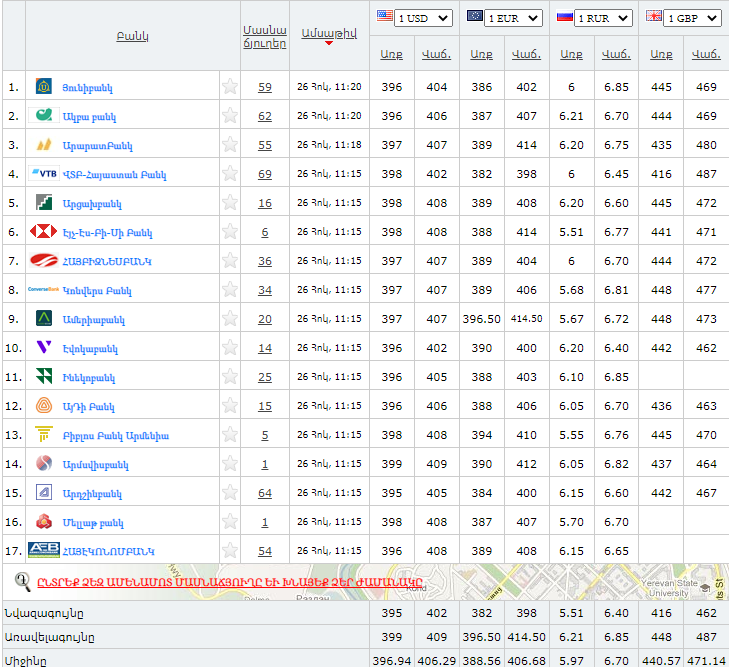729x667 pixels.
Task: Click the Russian flag icon
Action: (564, 17)
